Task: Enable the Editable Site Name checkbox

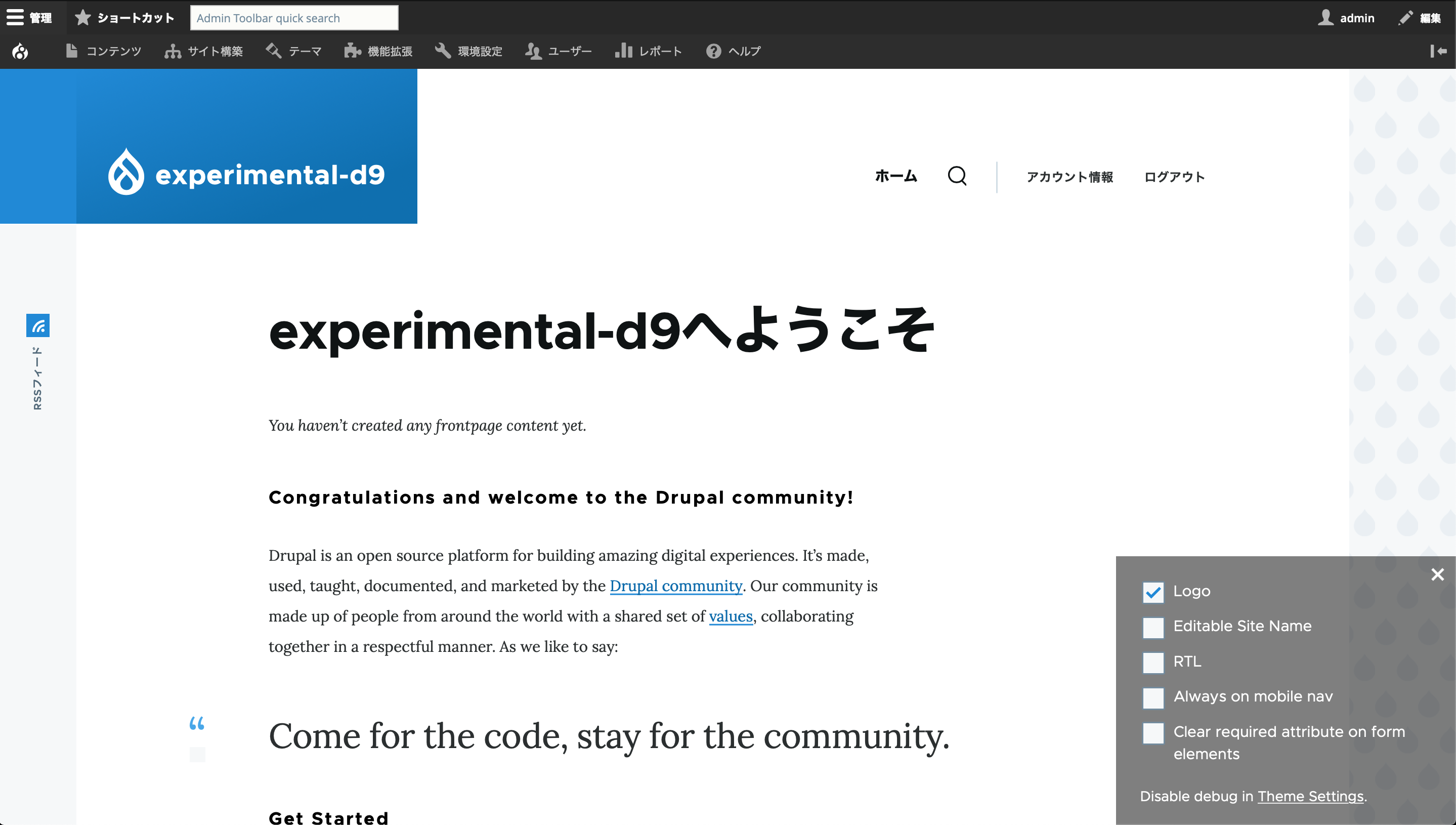Action: click(1153, 627)
